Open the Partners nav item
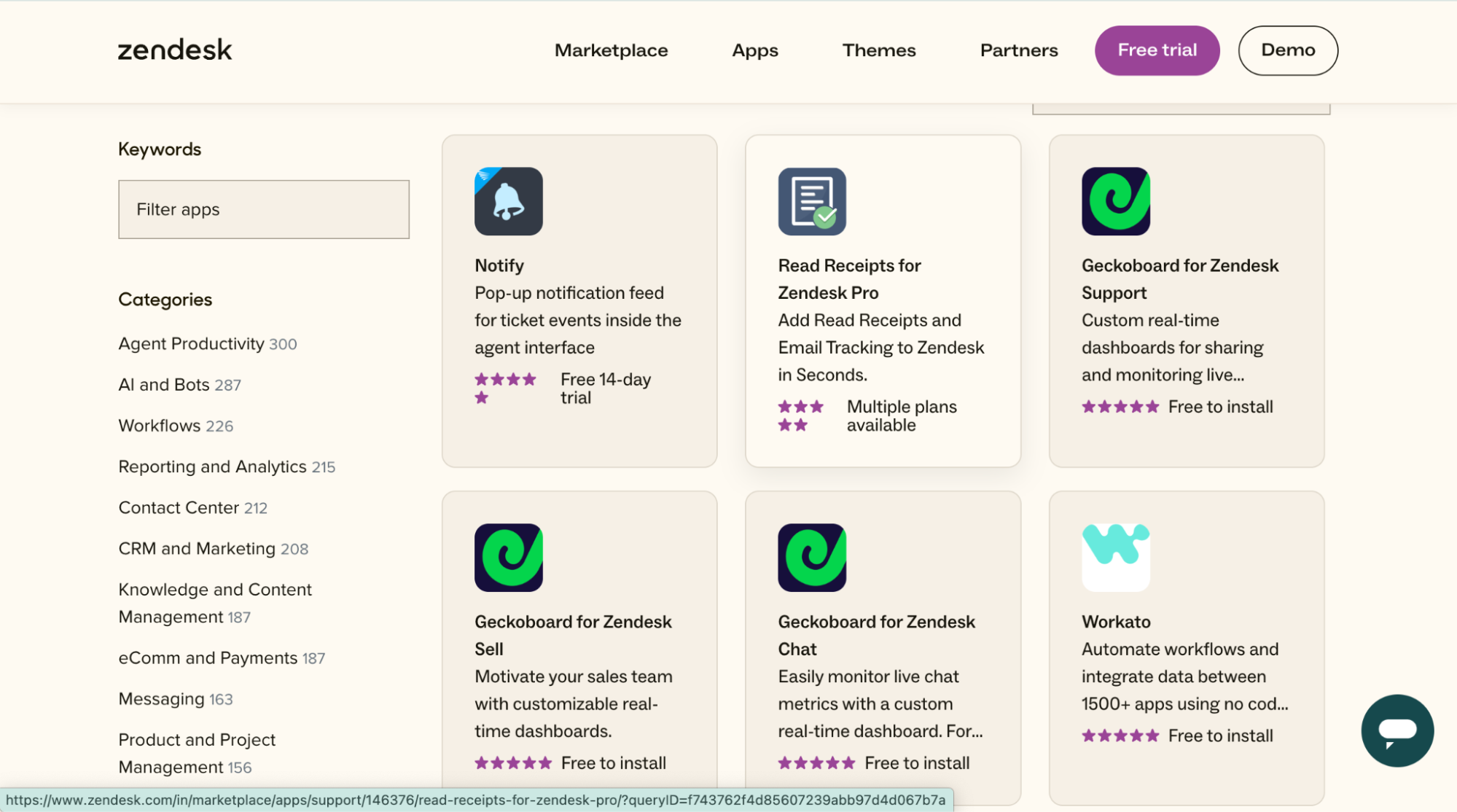1457x812 pixels. (1019, 50)
